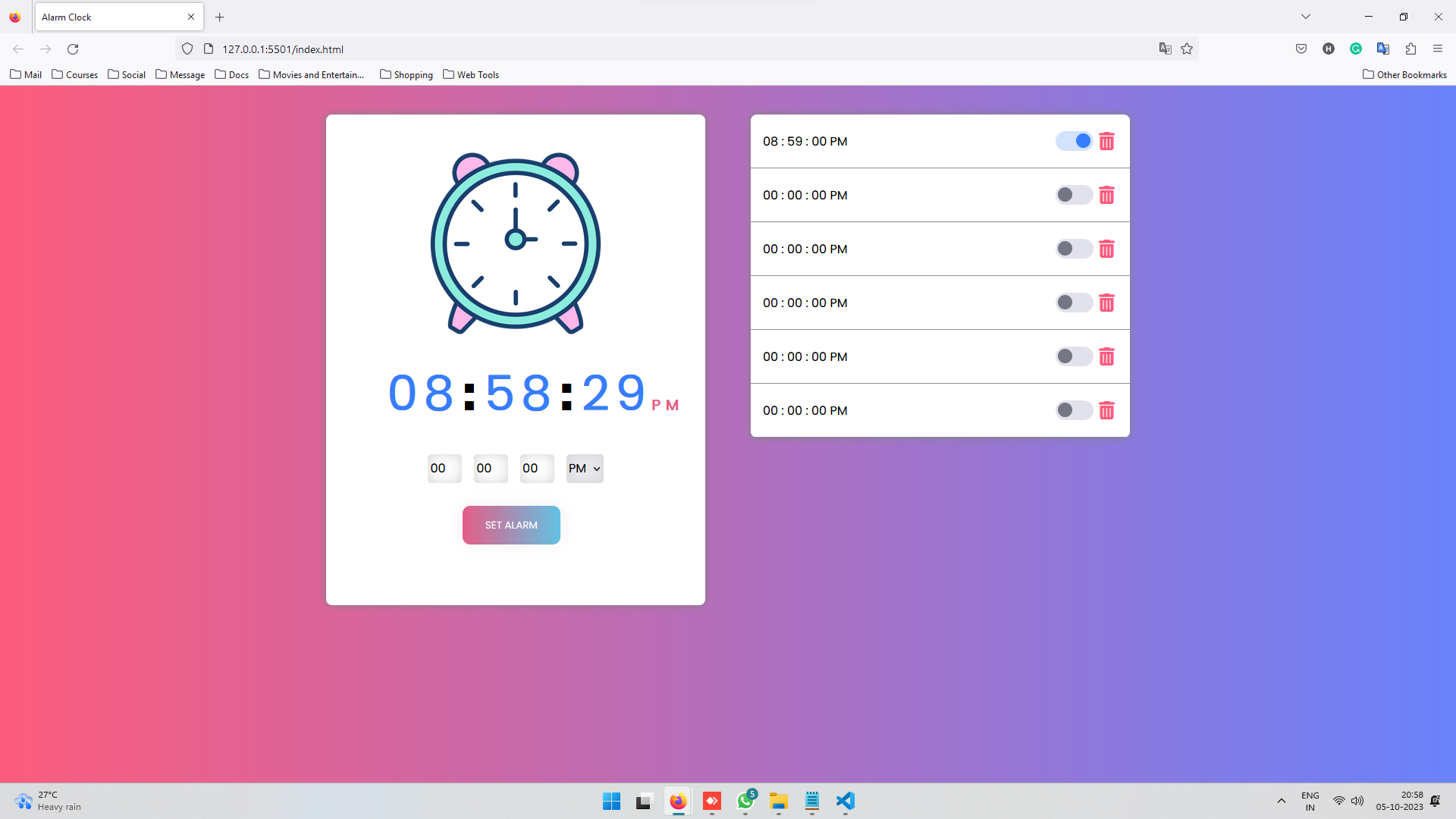Open a new browser tab
Viewport: 1456px width, 819px height.
point(220,17)
